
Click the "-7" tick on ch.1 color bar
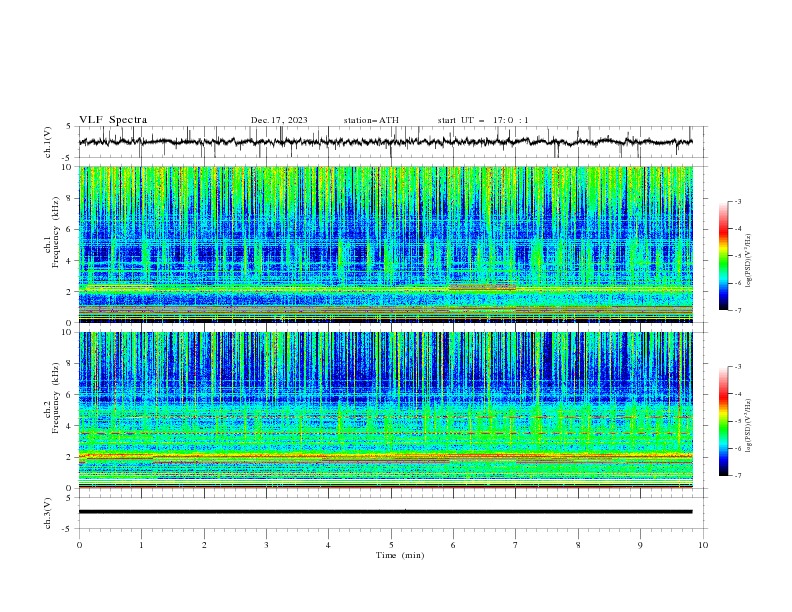point(737,311)
